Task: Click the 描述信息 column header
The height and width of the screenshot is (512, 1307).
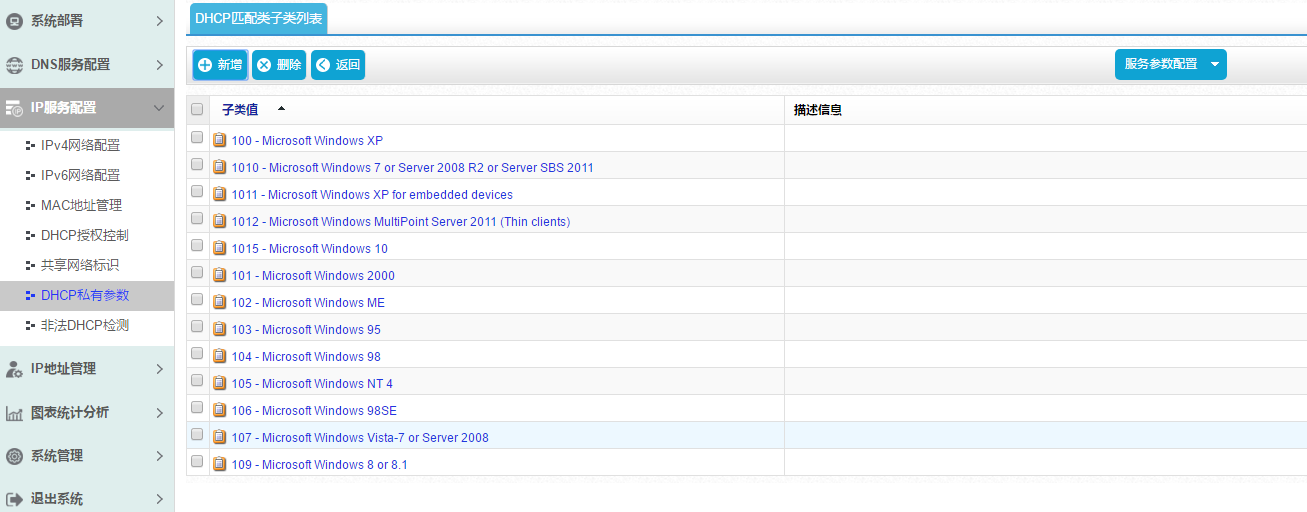Action: click(x=818, y=110)
